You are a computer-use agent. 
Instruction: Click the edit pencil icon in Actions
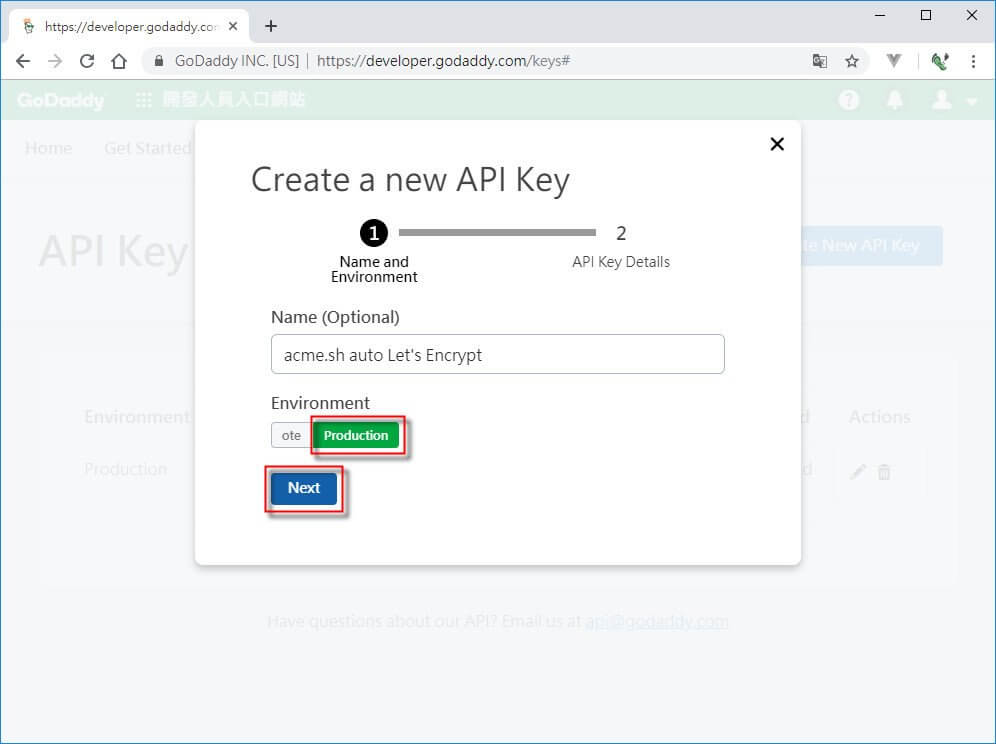pos(858,471)
